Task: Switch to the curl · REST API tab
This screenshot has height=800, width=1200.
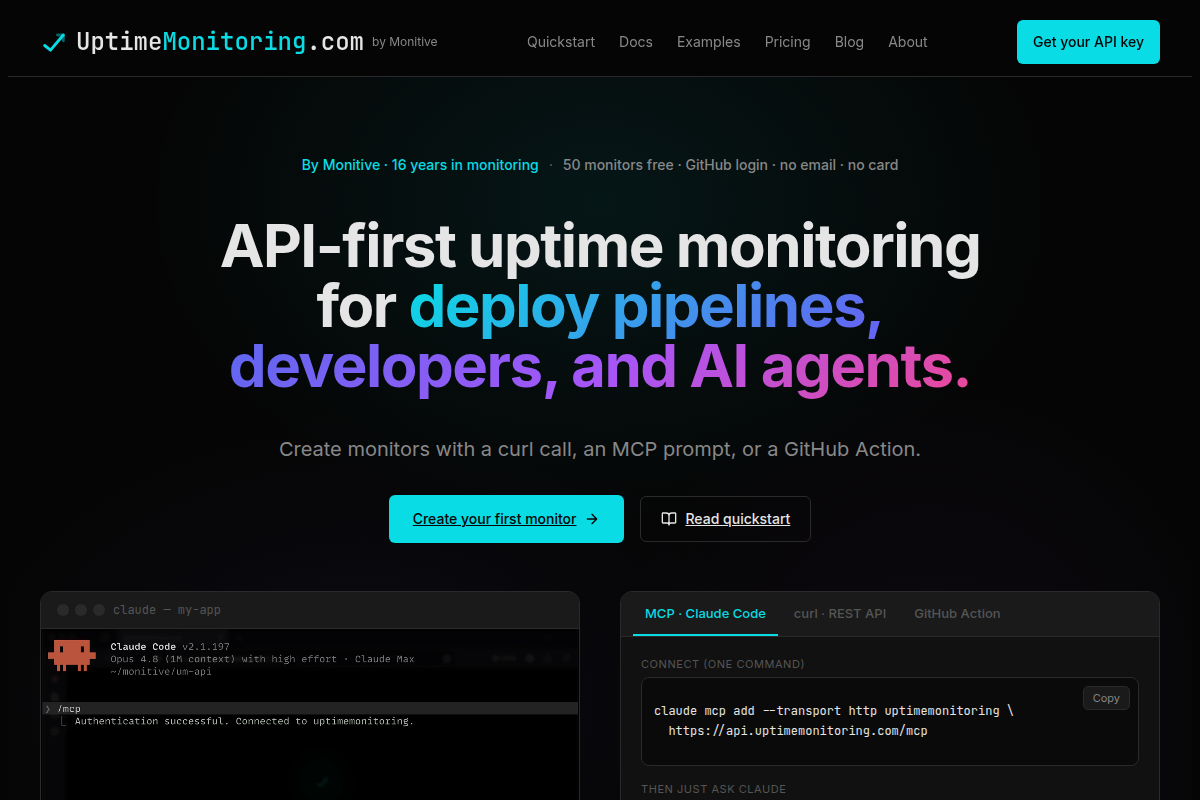Action: [840, 614]
